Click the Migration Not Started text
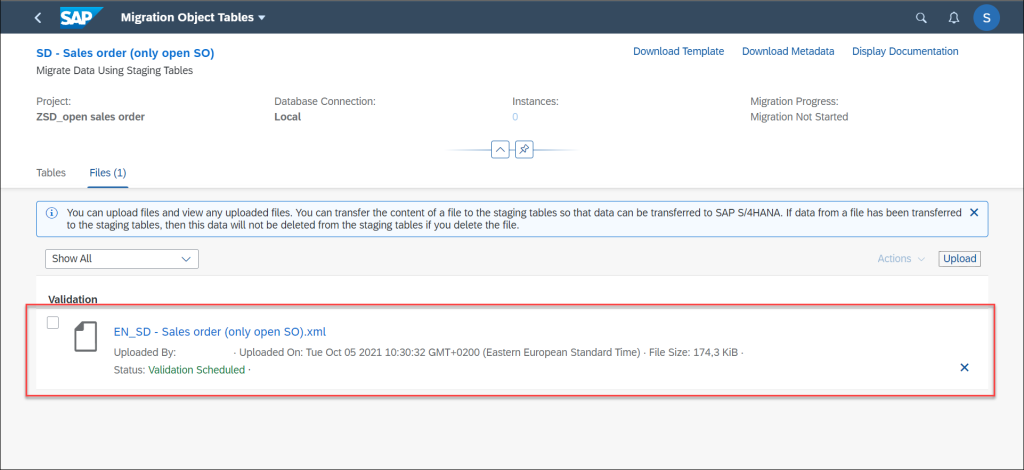The height and width of the screenshot is (470, 1024). [x=799, y=117]
